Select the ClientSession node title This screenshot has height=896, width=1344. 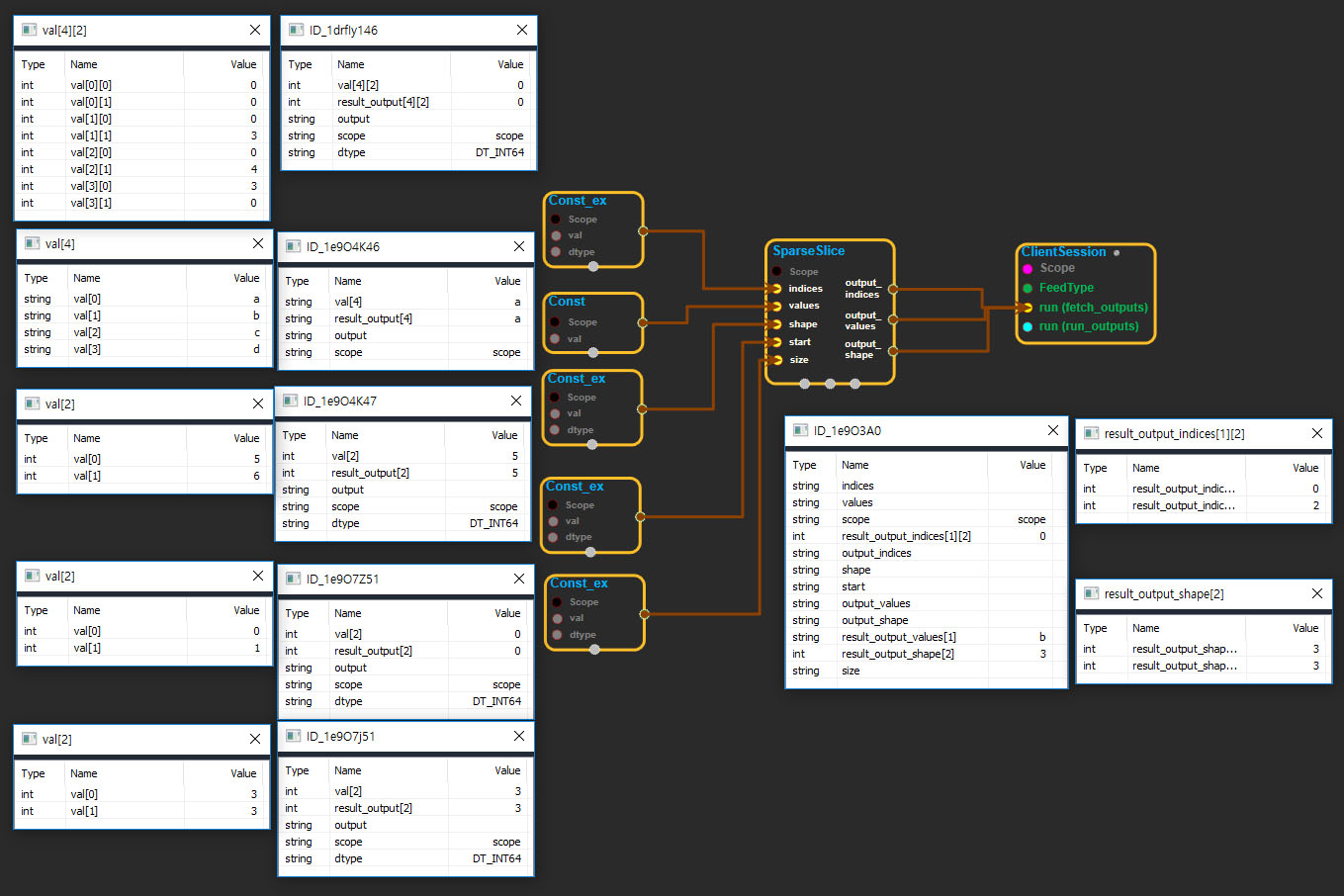click(x=1063, y=252)
